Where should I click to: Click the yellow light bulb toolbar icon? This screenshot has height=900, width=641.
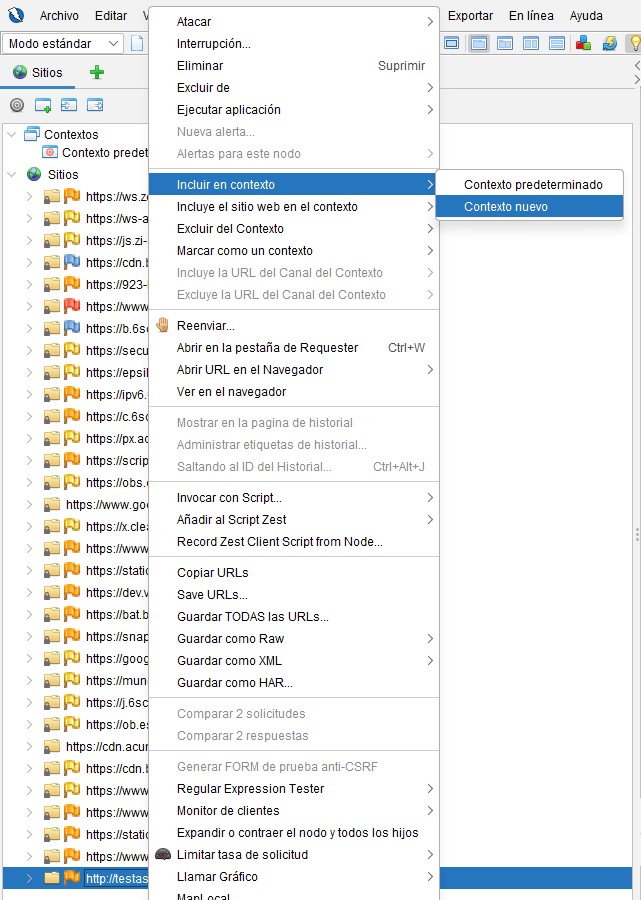[x=633, y=43]
